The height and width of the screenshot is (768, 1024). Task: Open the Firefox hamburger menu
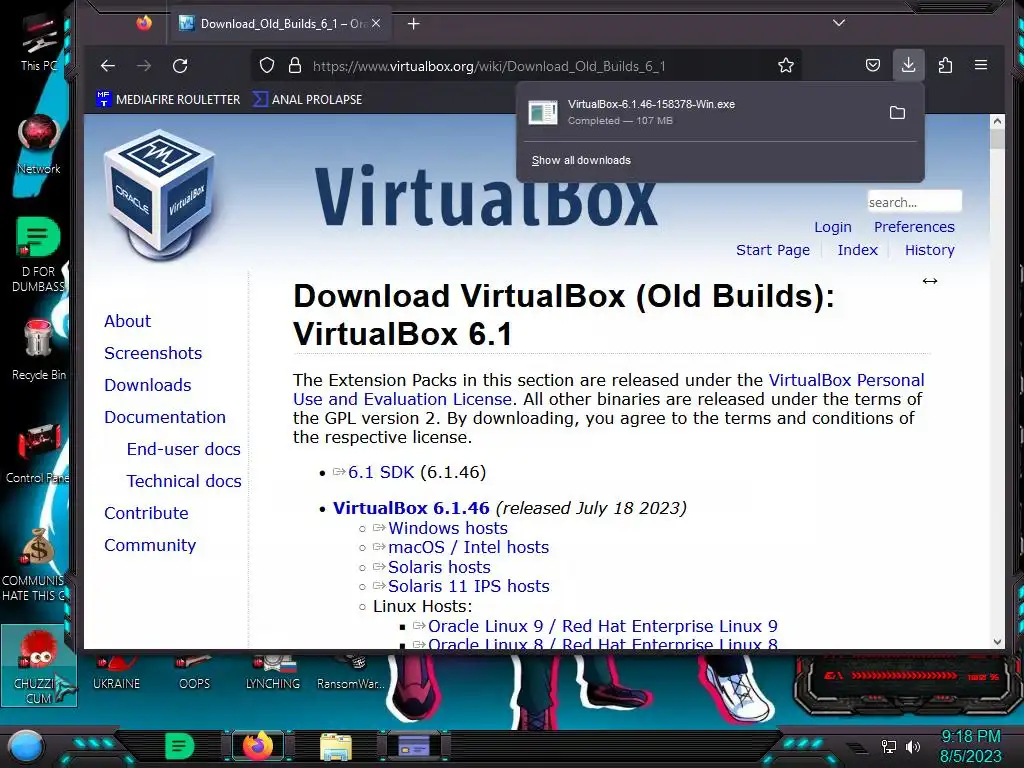click(x=981, y=65)
